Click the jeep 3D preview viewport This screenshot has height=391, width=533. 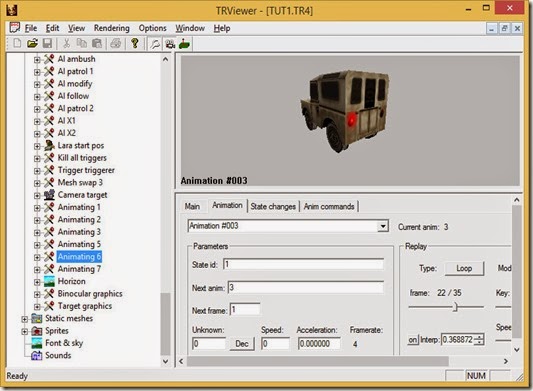point(350,121)
